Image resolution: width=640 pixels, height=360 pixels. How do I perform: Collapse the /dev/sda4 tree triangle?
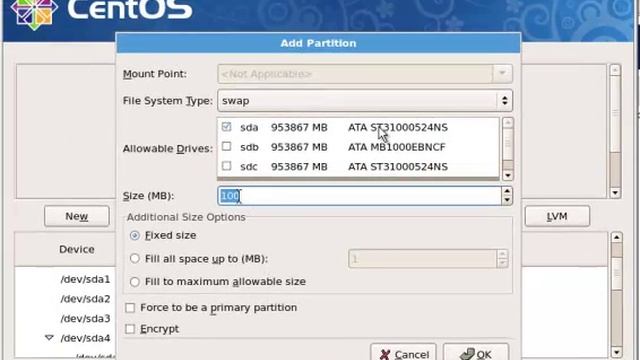49,338
